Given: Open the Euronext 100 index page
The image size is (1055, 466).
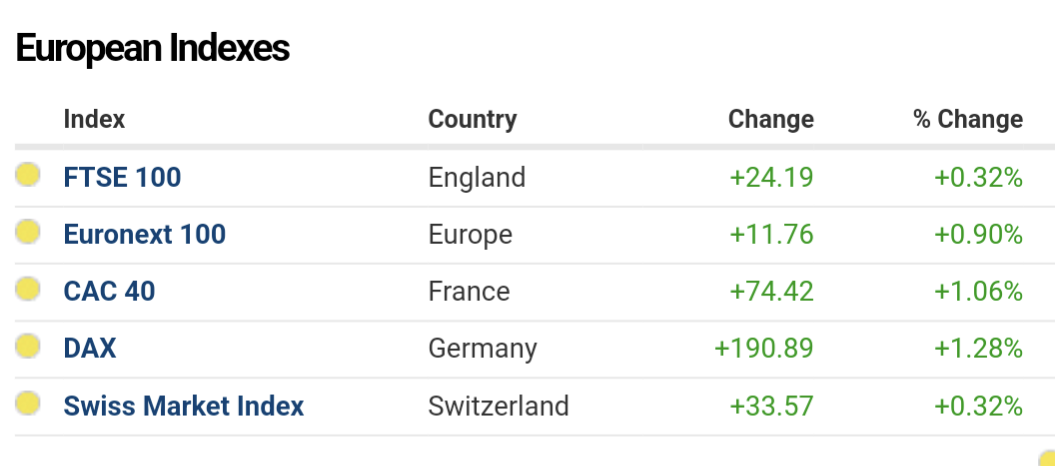Looking at the screenshot, I should click(x=144, y=235).
